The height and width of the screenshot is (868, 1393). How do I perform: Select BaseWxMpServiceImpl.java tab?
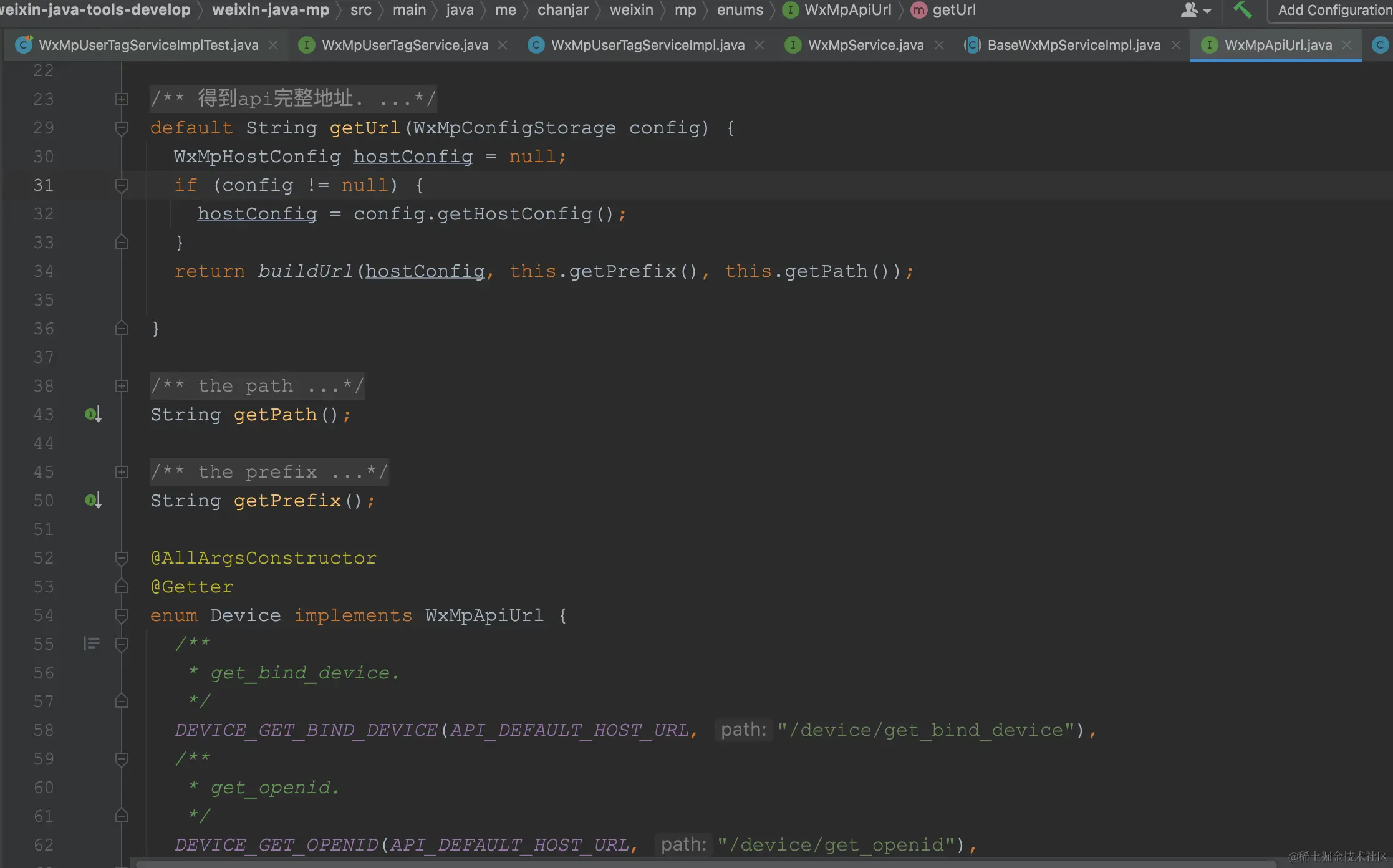[x=1074, y=45]
